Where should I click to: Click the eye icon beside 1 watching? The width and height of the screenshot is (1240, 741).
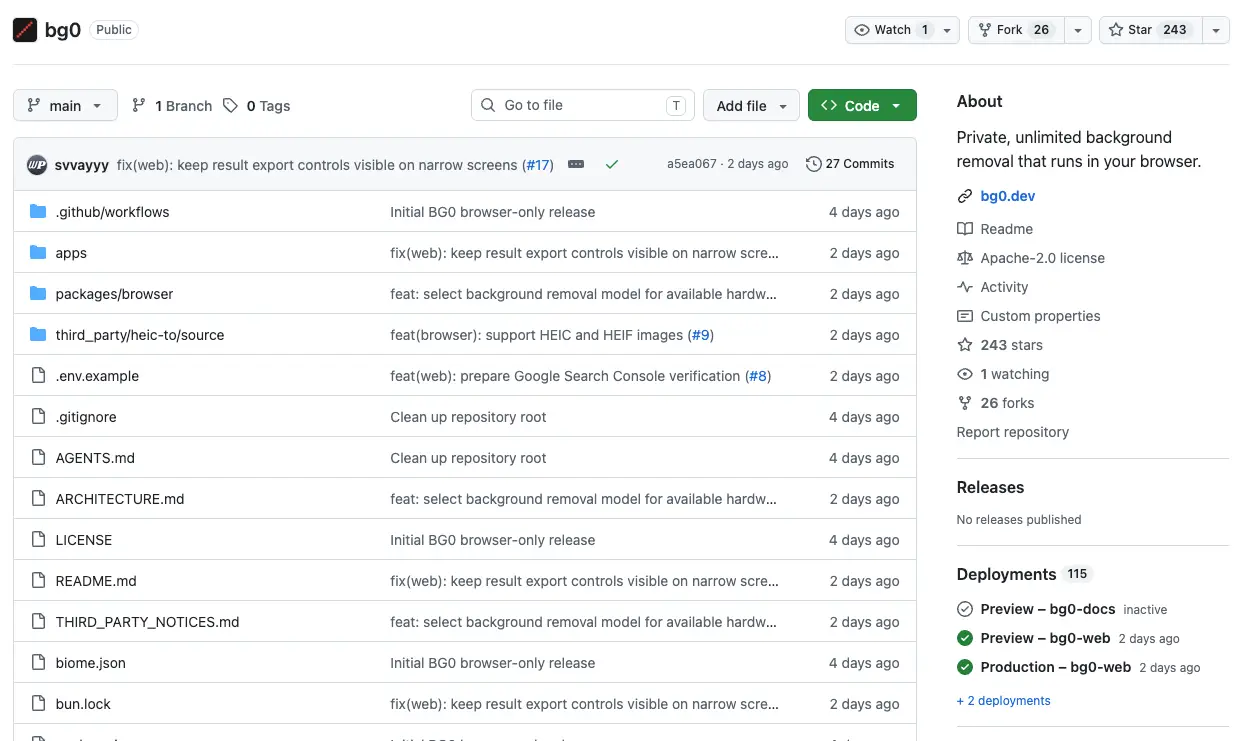pos(965,374)
